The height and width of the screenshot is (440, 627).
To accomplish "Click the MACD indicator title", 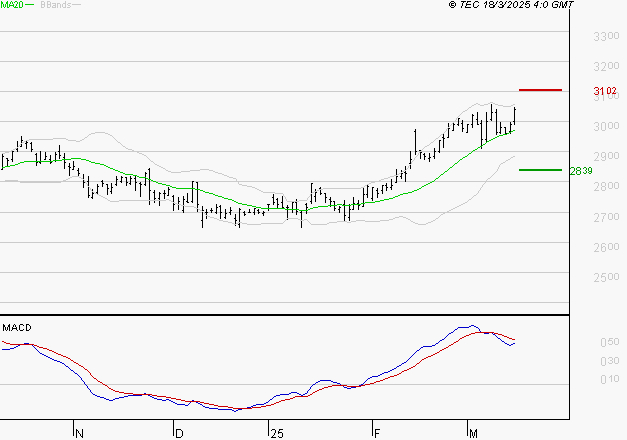I will click(17, 328).
